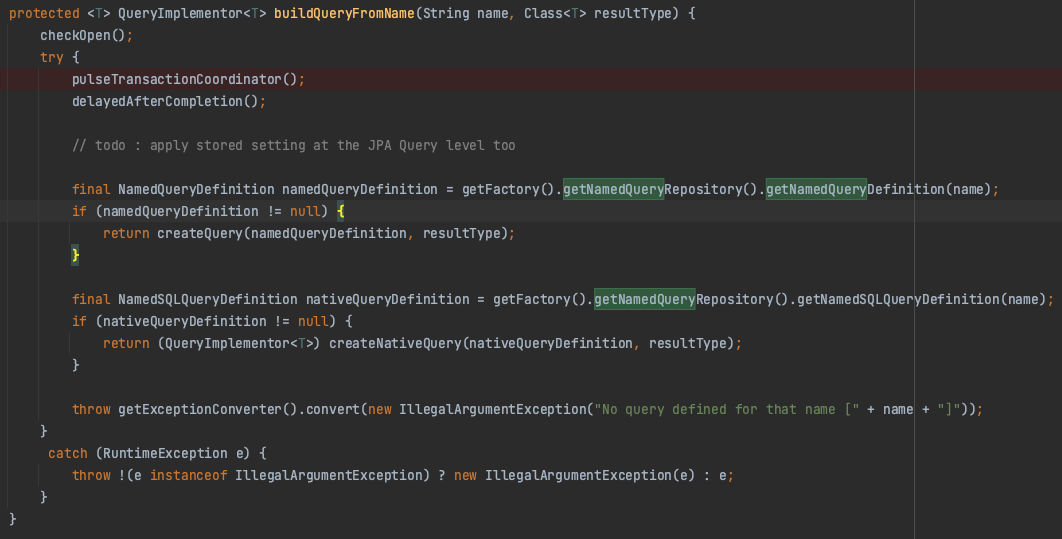Click 'new IllegalArgumentException(e)' in the catch block
The height and width of the screenshot is (539, 1062).
574,475
